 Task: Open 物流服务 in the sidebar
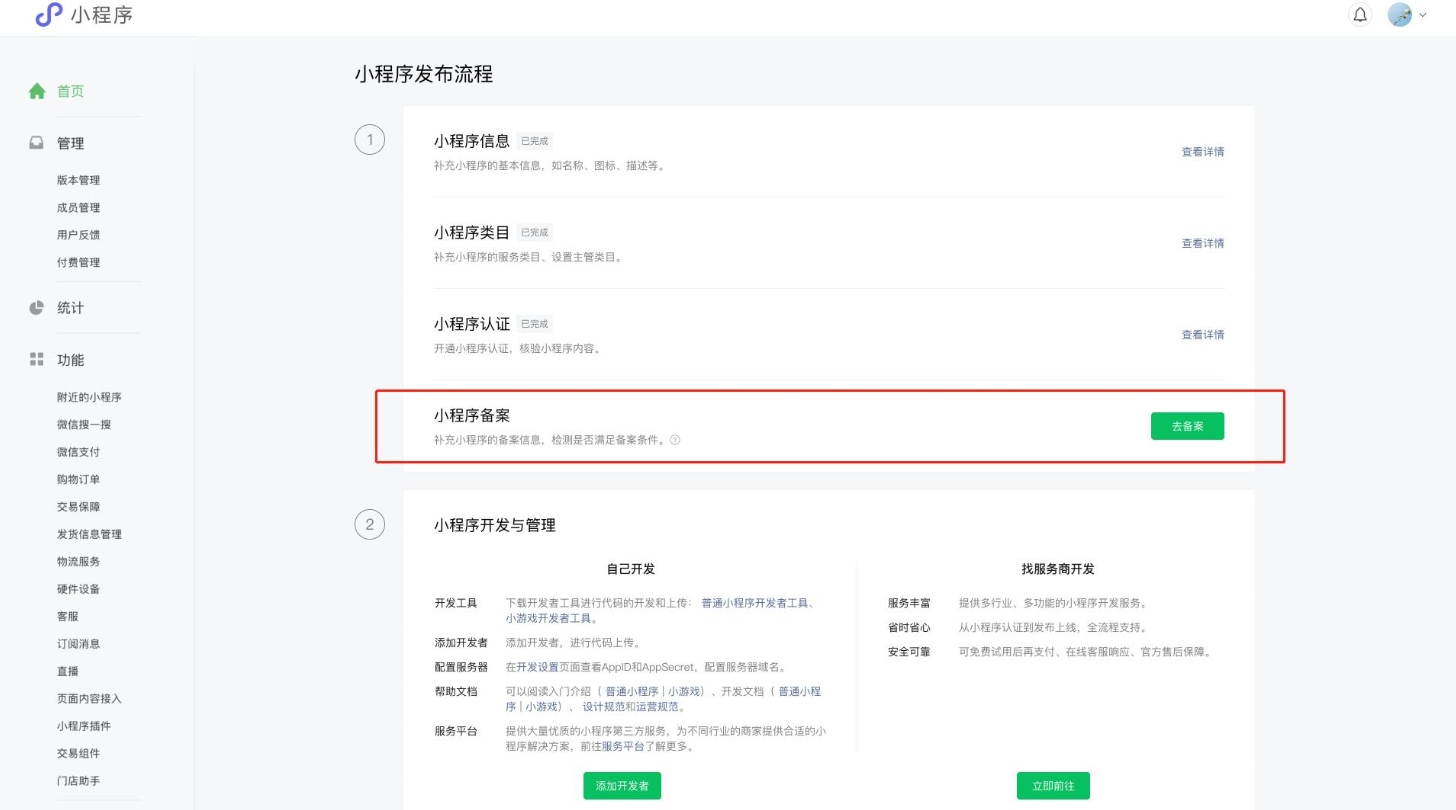click(78, 562)
